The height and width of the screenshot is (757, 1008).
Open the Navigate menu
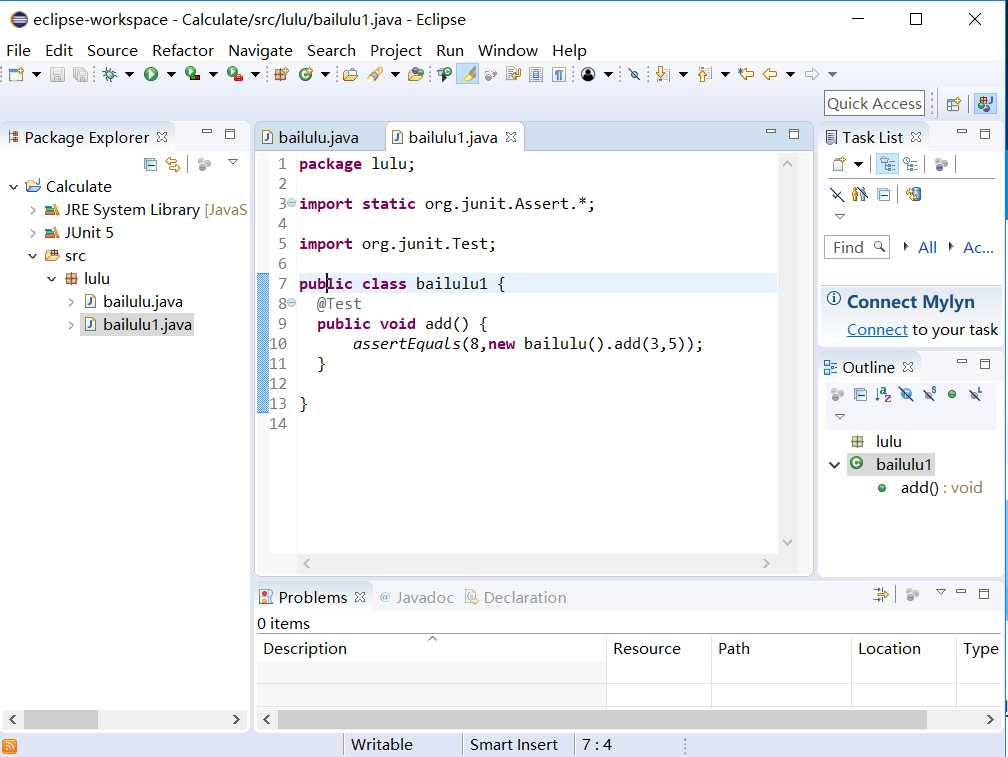tap(260, 50)
